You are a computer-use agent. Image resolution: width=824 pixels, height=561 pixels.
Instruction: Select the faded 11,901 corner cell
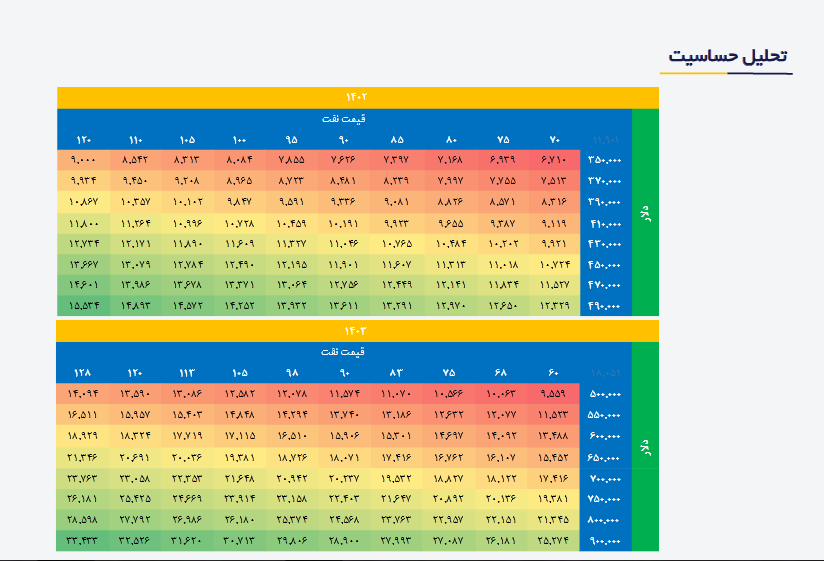tap(605, 139)
